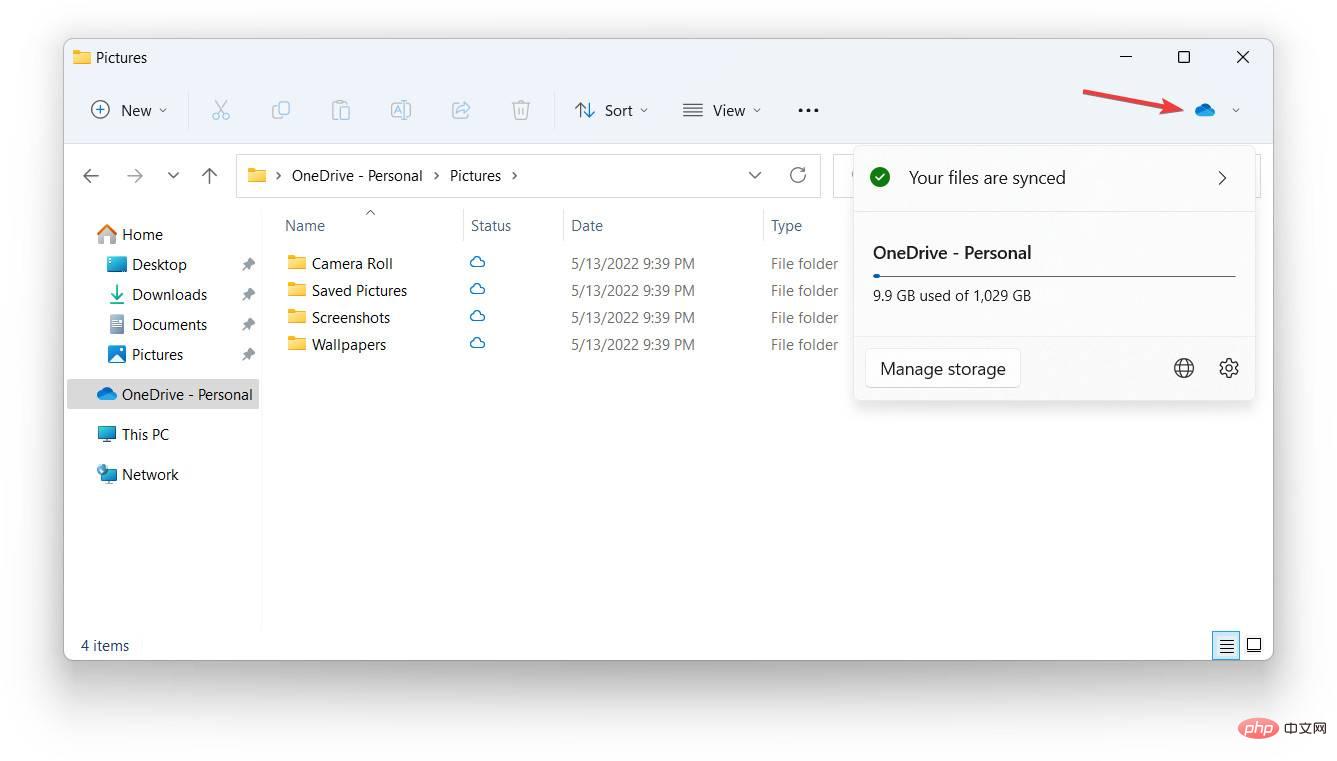Expand the chevron beside OneDrive cloud icon
This screenshot has width=1337, height=761.
coord(1236,110)
